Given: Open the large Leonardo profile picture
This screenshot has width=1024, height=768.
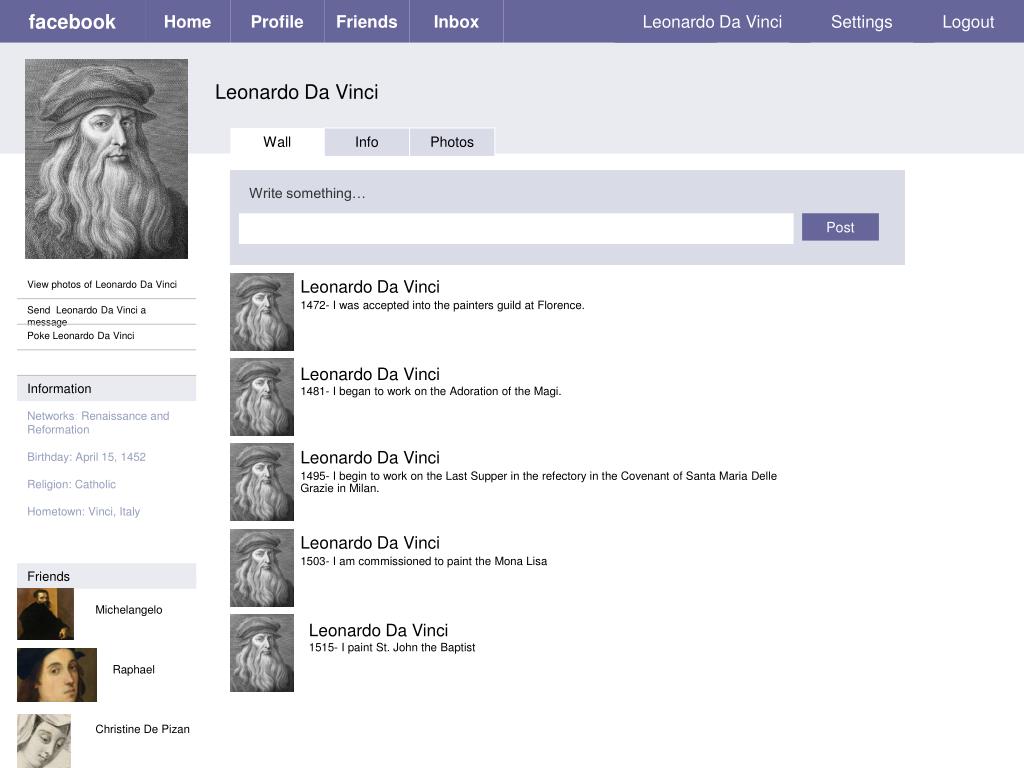Looking at the screenshot, I should coord(106,159).
